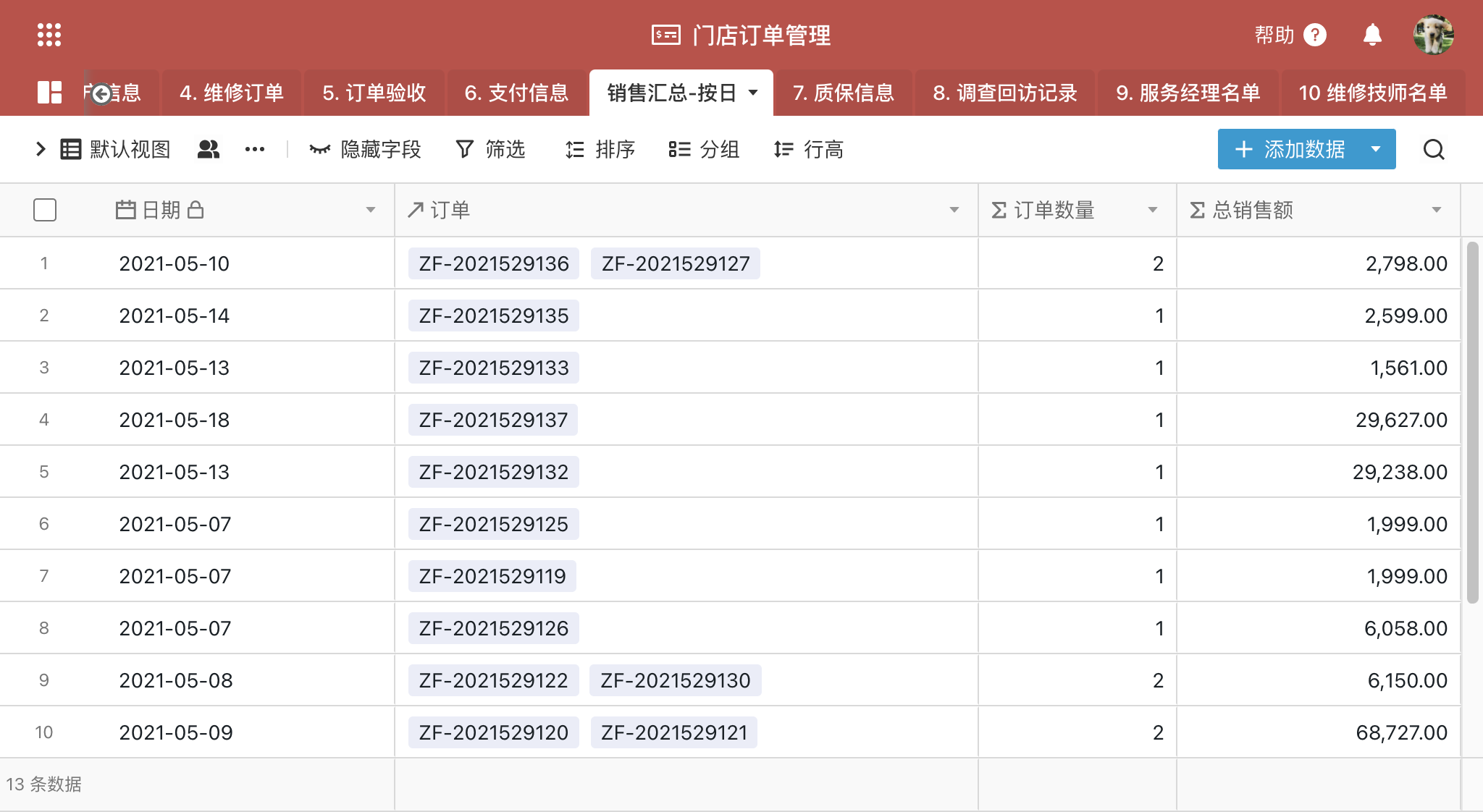Select row 10 checkbox
The height and width of the screenshot is (812, 1483).
45,731
